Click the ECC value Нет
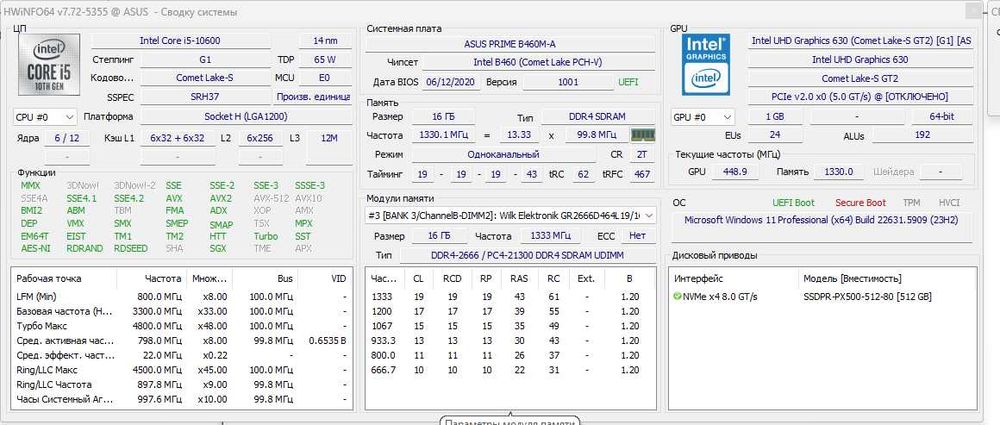The image size is (1000, 425). pyautogui.click(x=638, y=236)
